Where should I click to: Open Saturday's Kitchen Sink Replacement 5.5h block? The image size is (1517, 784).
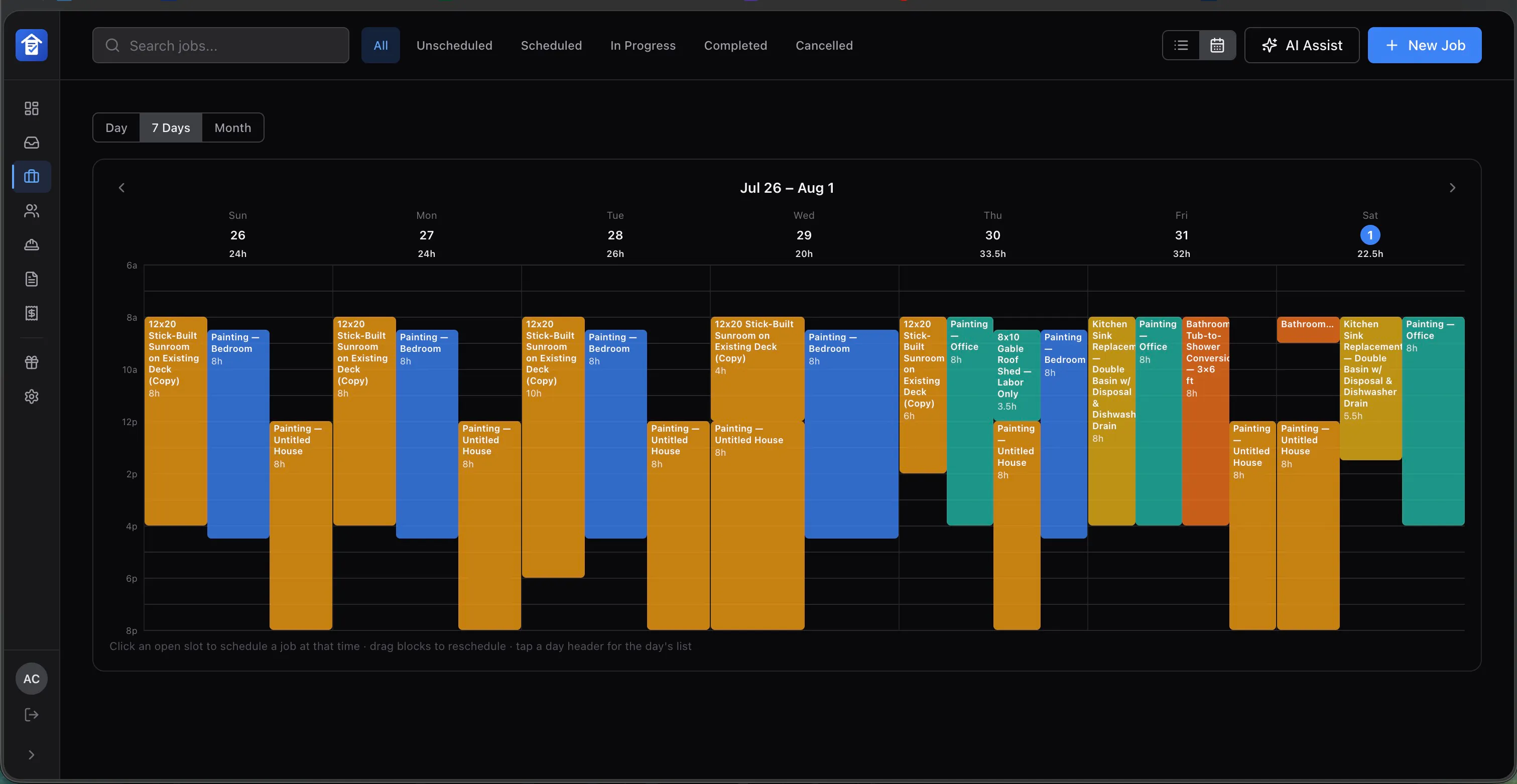(1370, 389)
